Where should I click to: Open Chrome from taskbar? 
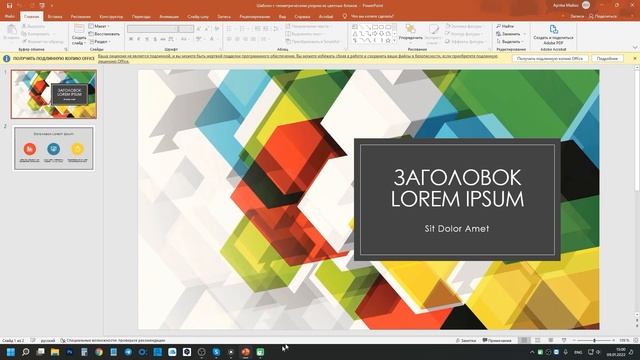(99, 352)
